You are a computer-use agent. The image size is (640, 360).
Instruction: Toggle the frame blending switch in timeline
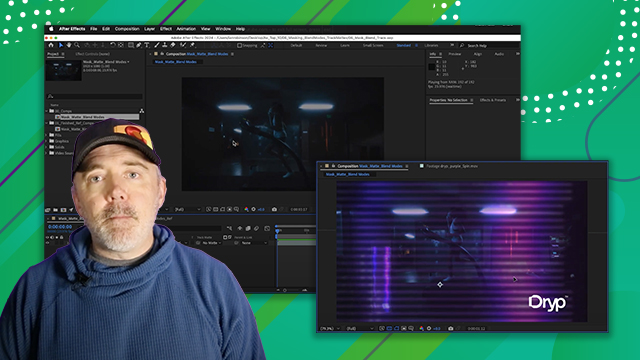pos(248,228)
